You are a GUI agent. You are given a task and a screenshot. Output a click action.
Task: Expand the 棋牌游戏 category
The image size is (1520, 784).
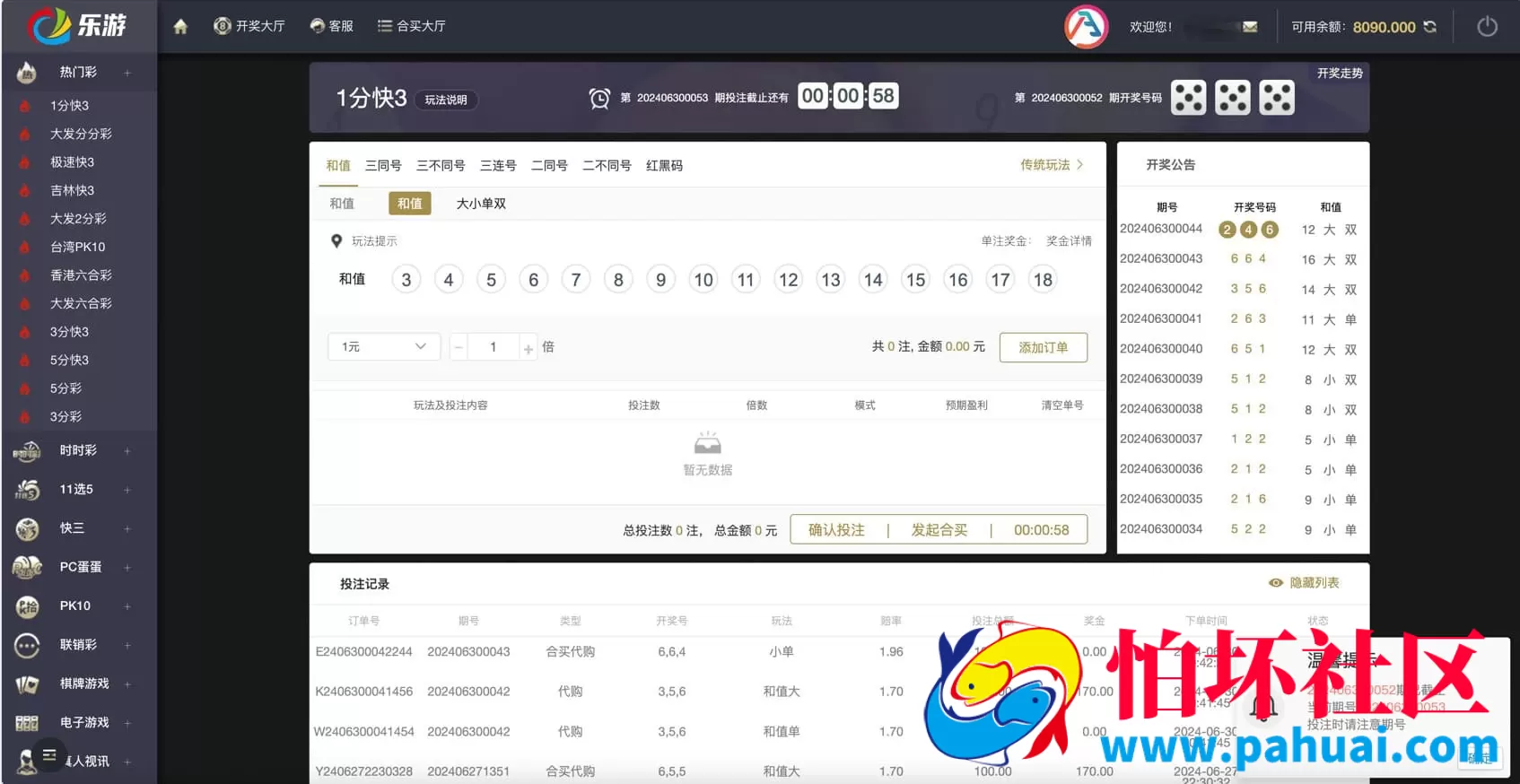pos(127,684)
